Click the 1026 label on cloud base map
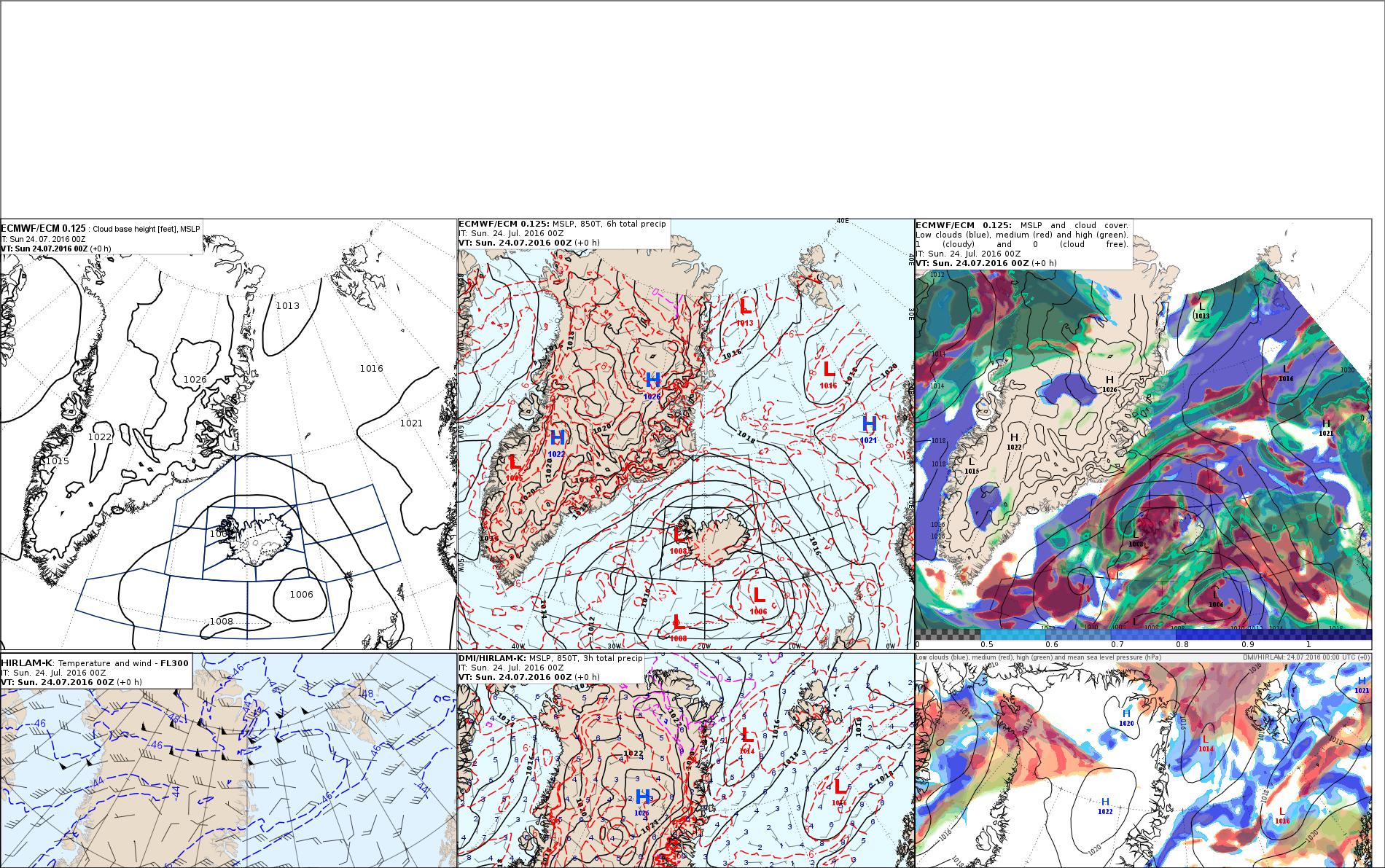Image resolution: width=1385 pixels, height=868 pixels. point(195,380)
